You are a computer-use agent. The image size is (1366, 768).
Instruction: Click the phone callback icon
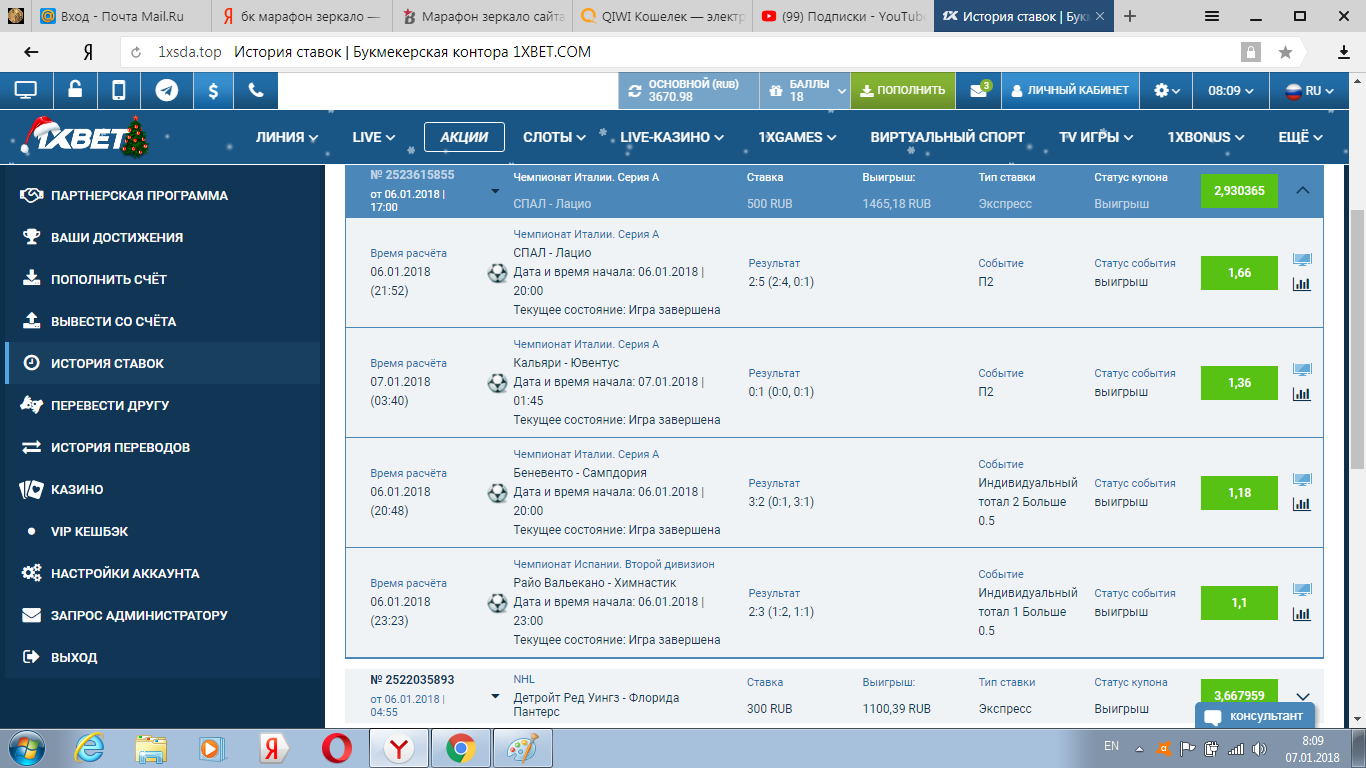256,90
